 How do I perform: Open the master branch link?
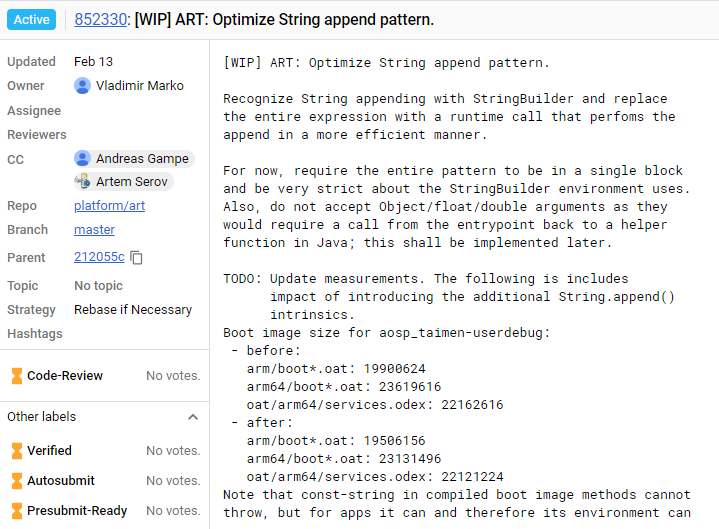(94, 230)
